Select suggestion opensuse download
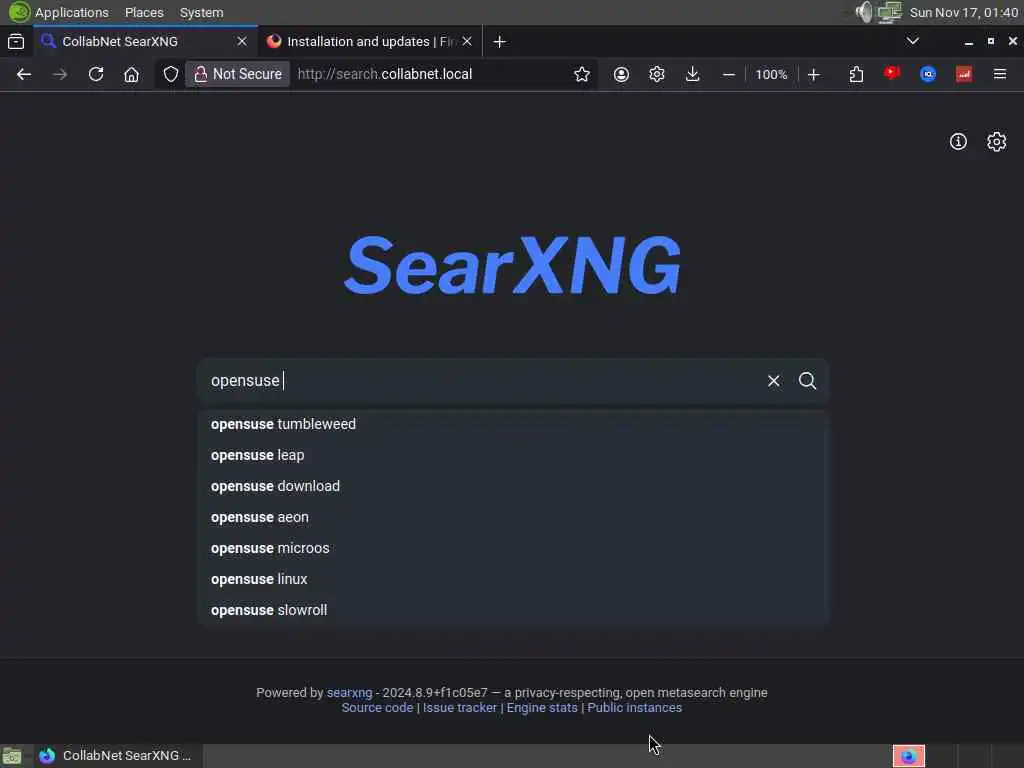The width and height of the screenshot is (1024, 768). point(513,487)
